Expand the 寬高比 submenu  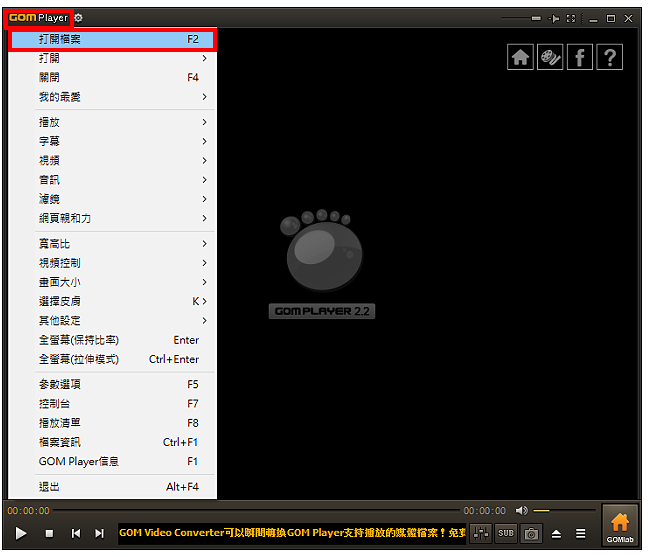[x=112, y=243]
